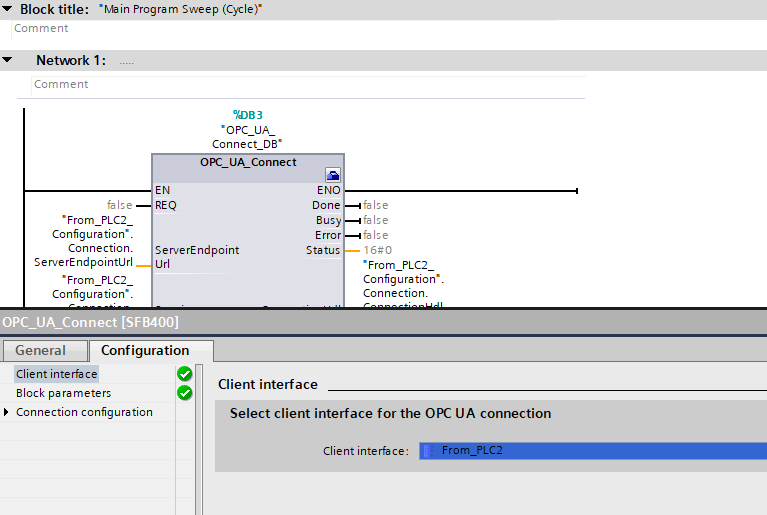Select the %DB3 instance data block label
This screenshot has width=767, height=515.
[x=247, y=115]
